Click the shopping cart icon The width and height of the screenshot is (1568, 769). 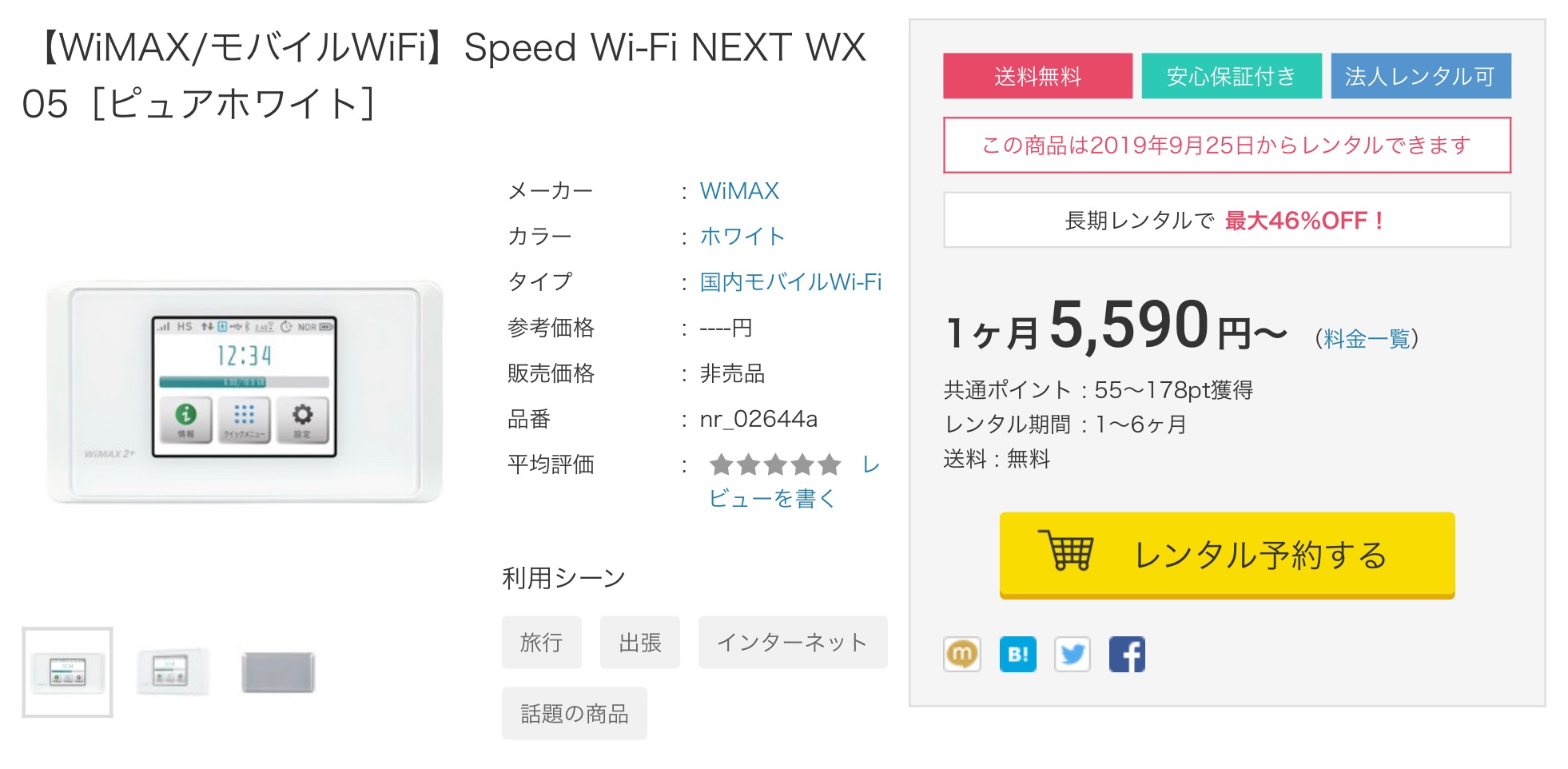click(1066, 552)
